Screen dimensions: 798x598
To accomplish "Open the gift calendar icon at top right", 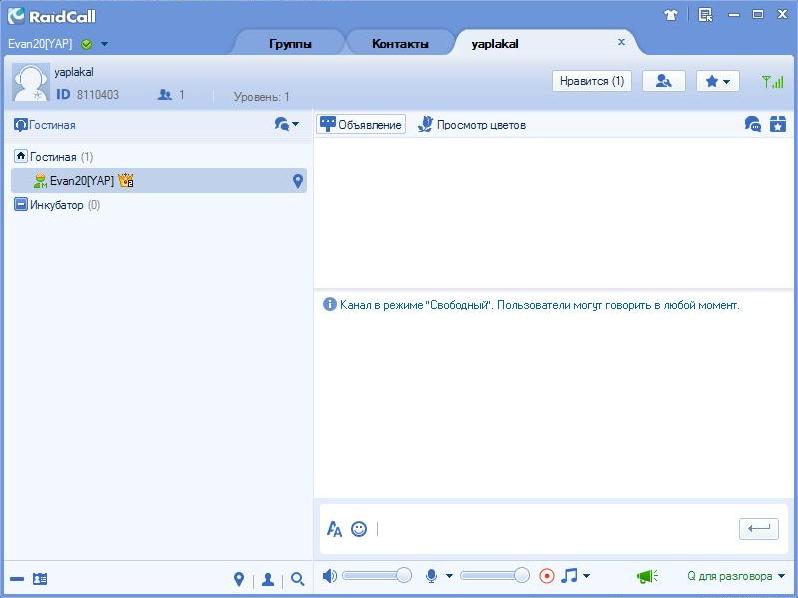I will coord(778,124).
